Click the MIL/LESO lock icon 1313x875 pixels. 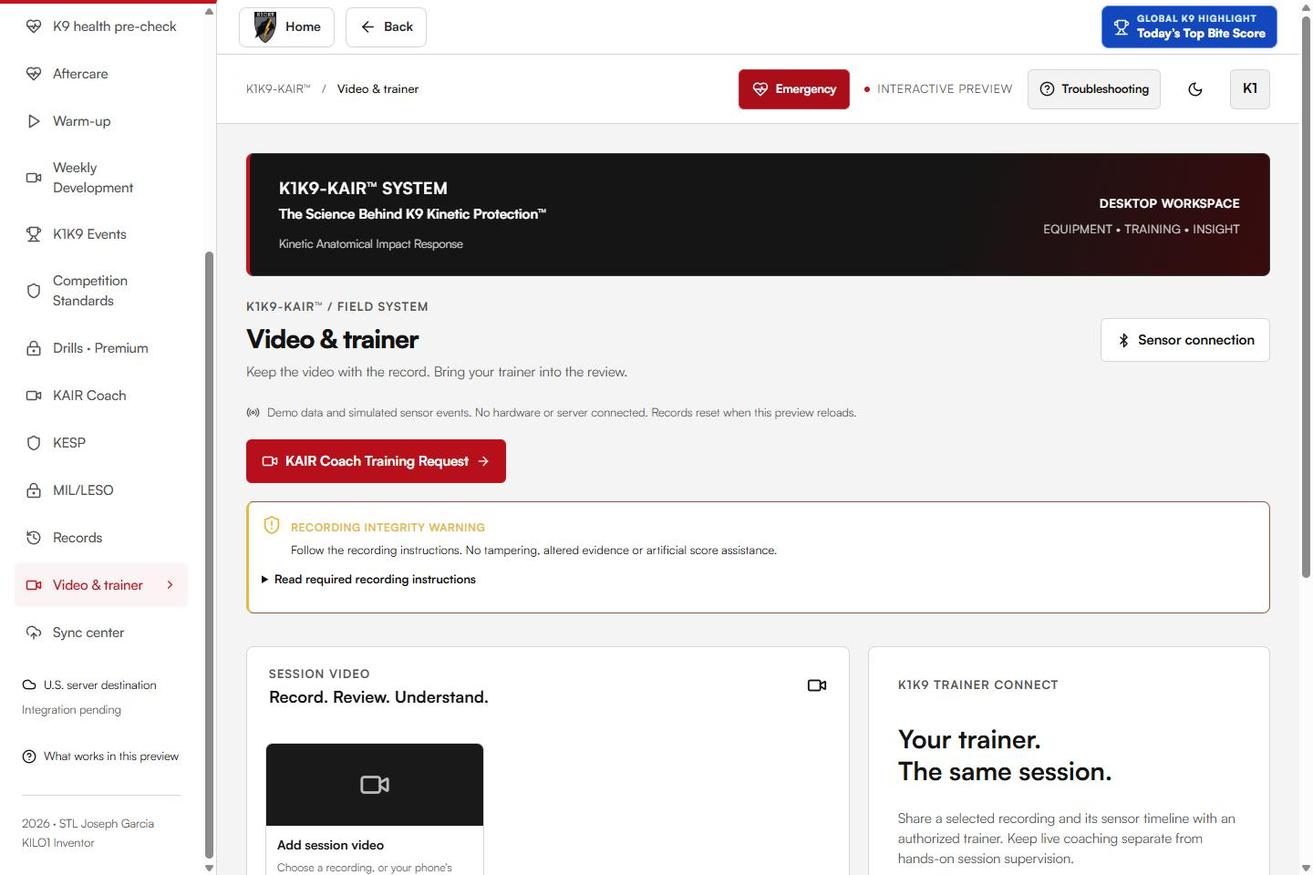pos(34,490)
